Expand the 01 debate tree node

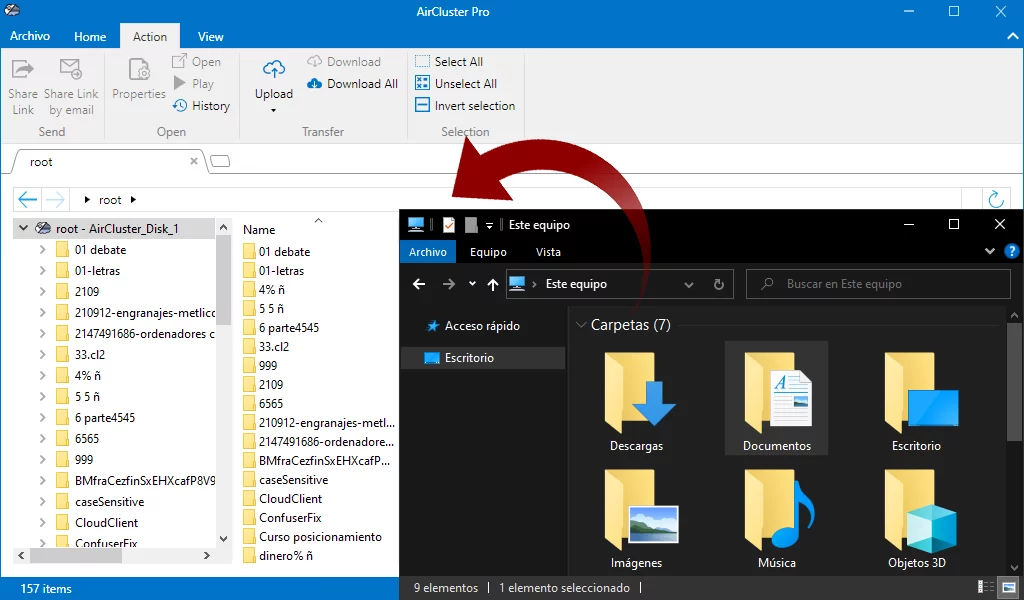click(x=43, y=250)
